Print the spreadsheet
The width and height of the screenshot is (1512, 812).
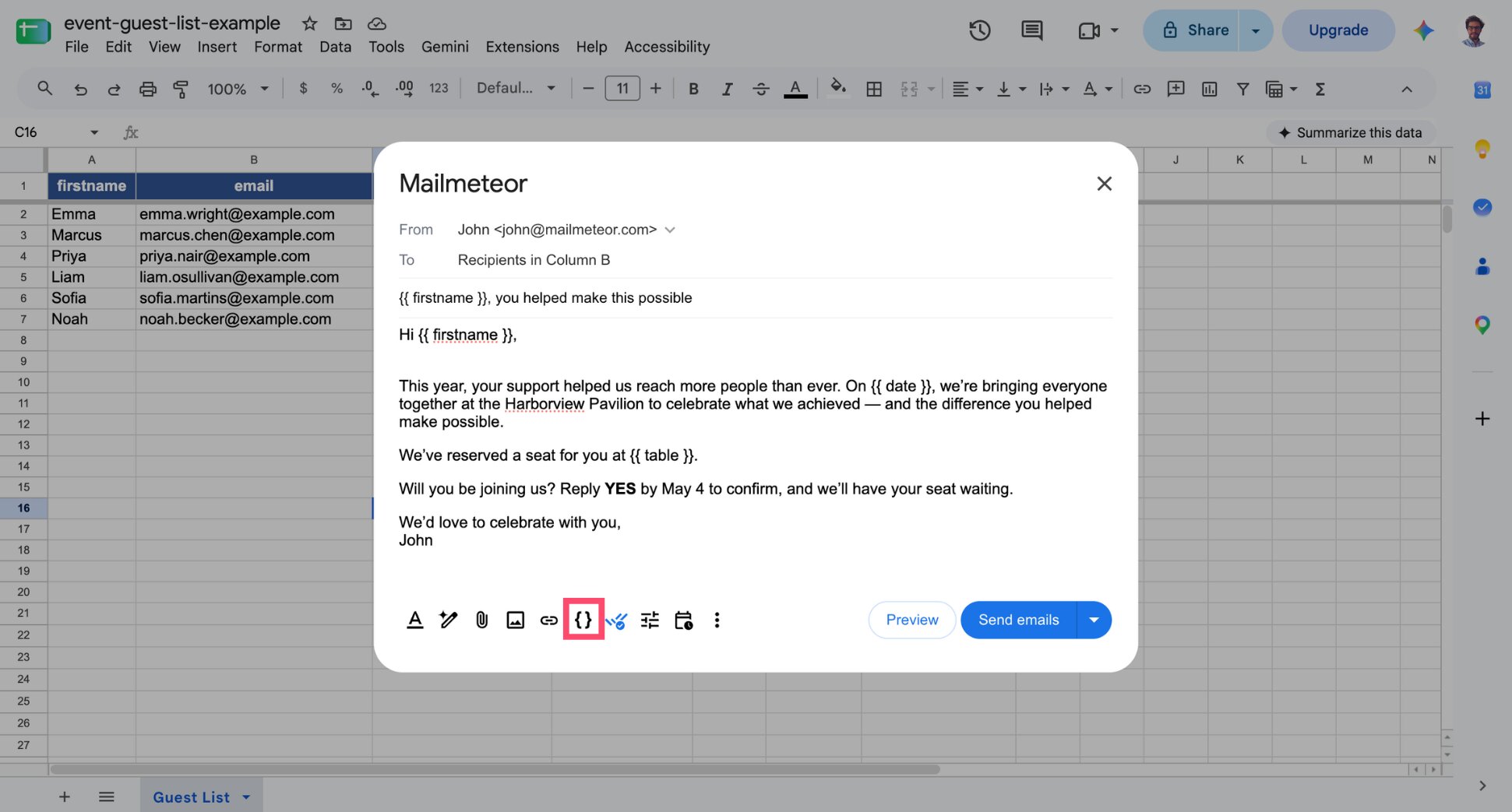click(147, 89)
